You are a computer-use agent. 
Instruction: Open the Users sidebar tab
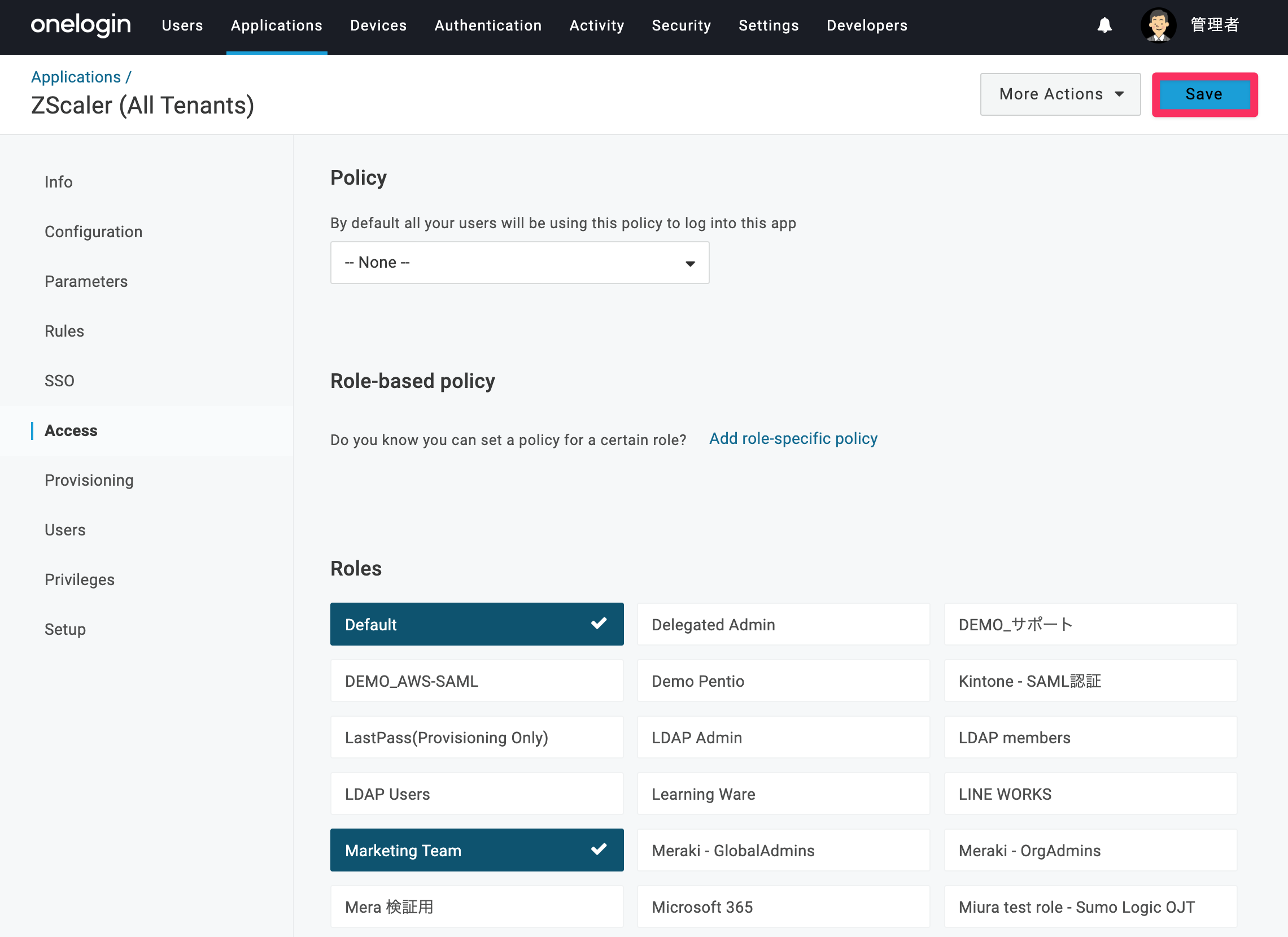(66, 530)
